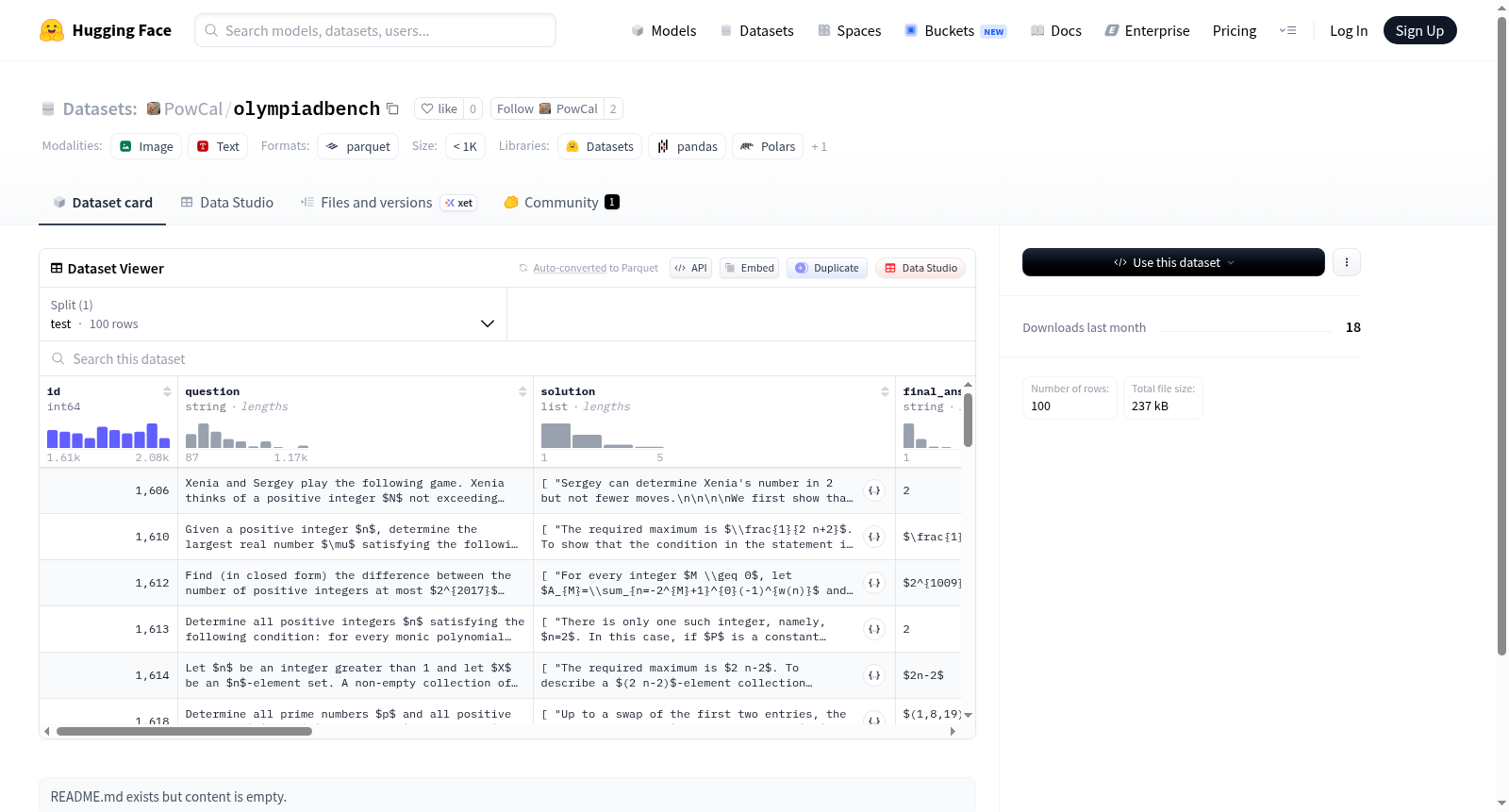Expand JSON for the row 1,614 solution
Viewport: 1509px width, 812px height.
pyautogui.click(x=874, y=675)
